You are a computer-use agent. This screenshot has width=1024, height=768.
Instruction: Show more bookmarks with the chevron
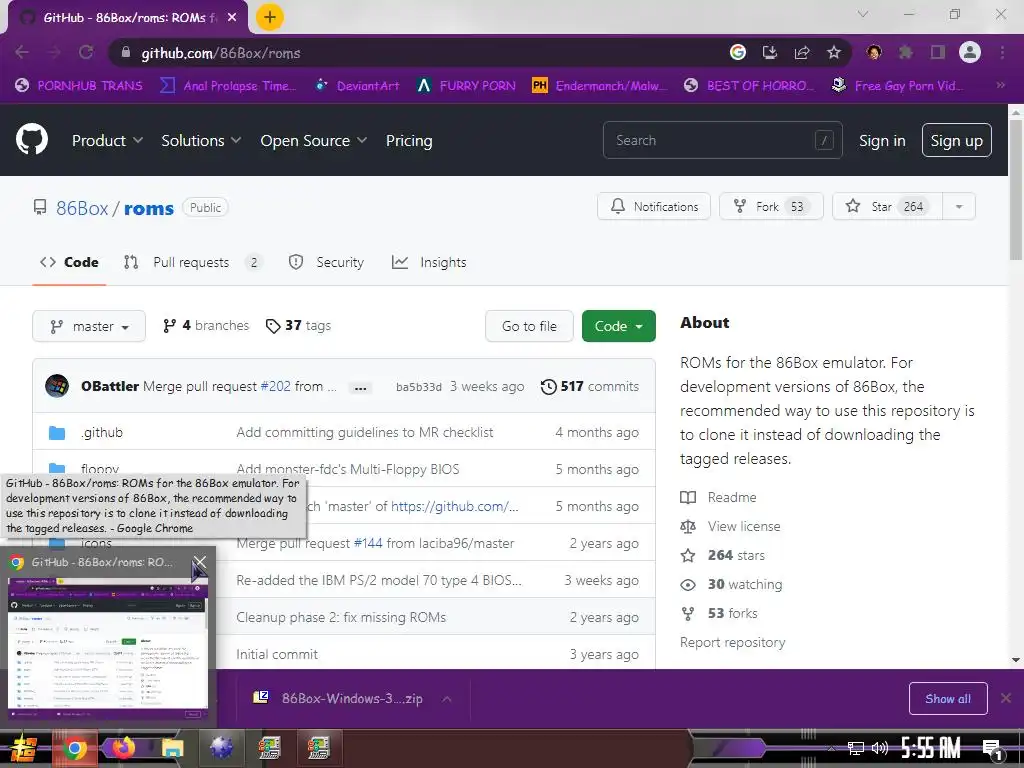[1000, 85]
